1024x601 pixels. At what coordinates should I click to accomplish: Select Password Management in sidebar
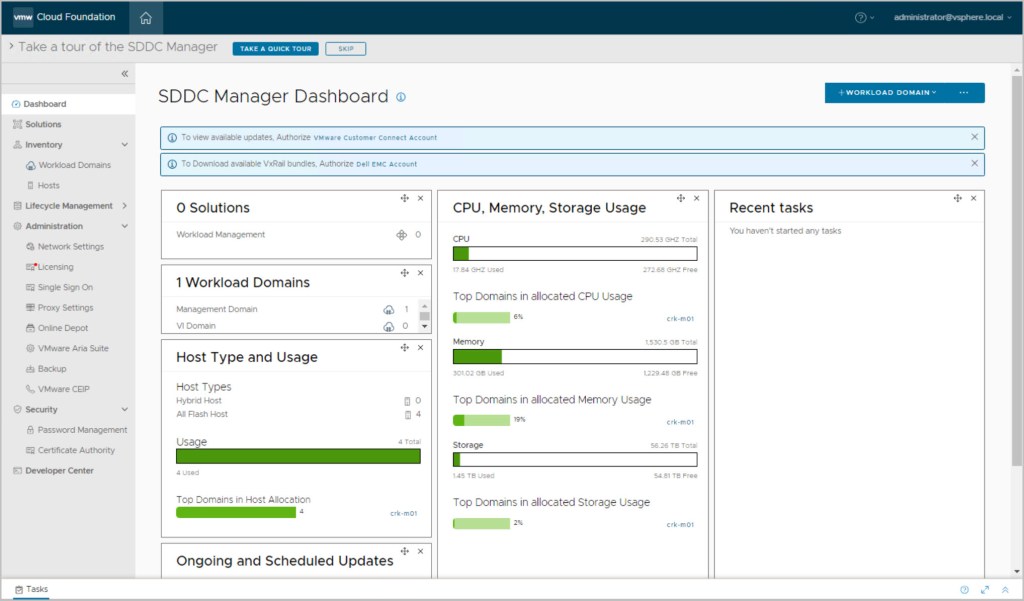(x=82, y=430)
